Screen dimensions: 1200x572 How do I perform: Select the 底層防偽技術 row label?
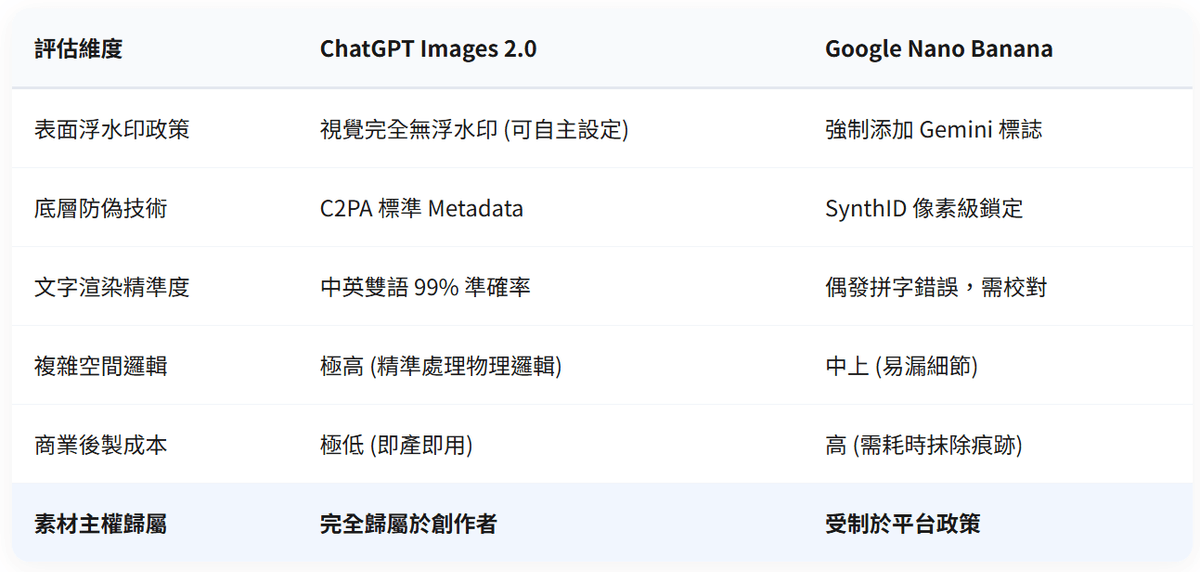101,208
